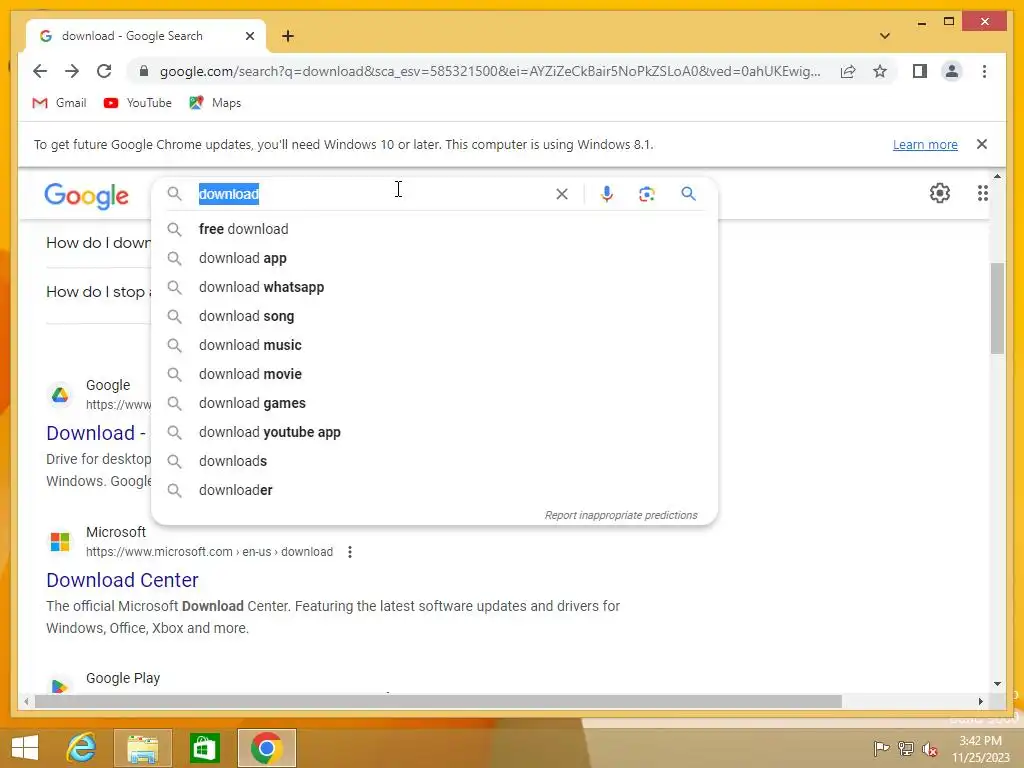Click the Microsoft logo favicon in results
Screen dimensions: 1024x768
pyautogui.click(x=60, y=541)
